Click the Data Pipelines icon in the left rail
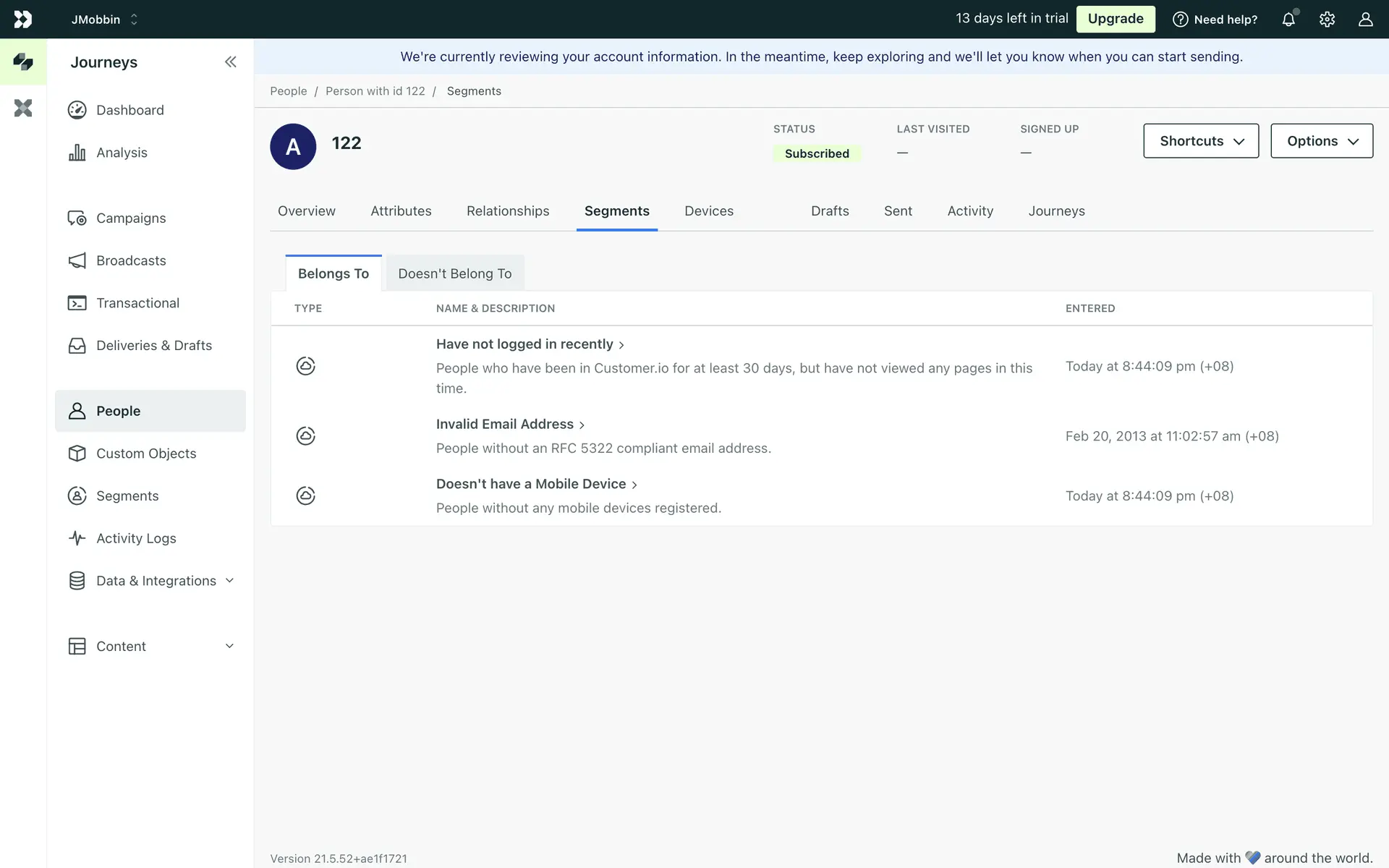 (x=23, y=109)
